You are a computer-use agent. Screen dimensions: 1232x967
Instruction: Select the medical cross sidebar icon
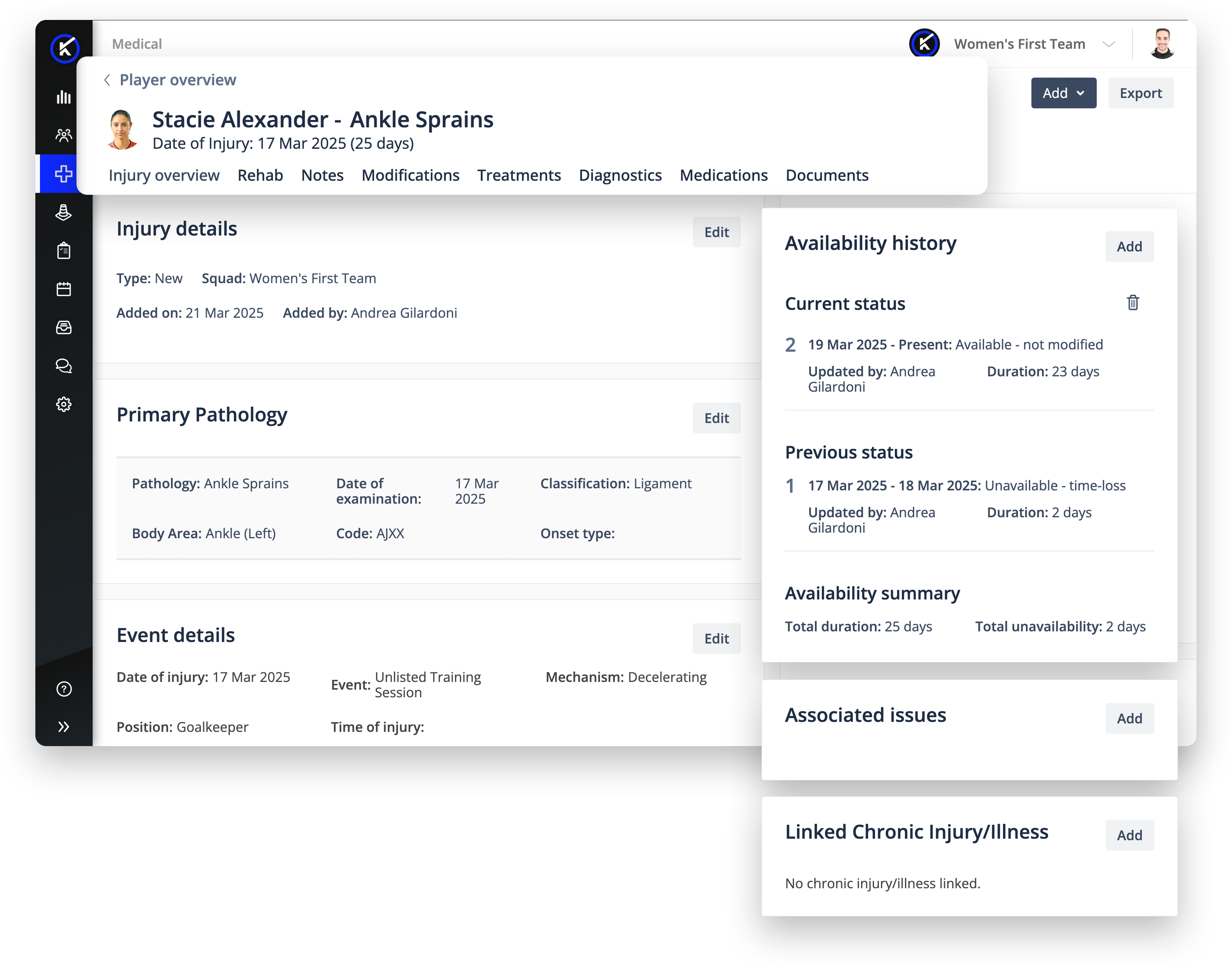coord(64,174)
